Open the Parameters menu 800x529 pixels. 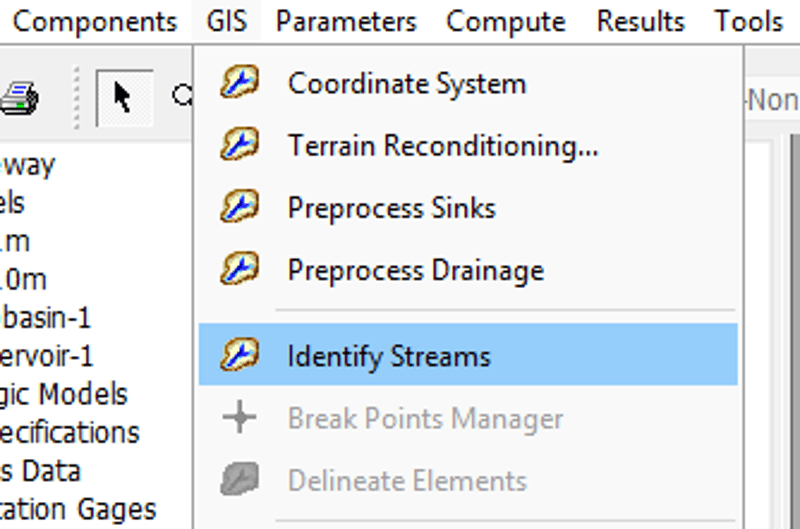click(x=346, y=21)
